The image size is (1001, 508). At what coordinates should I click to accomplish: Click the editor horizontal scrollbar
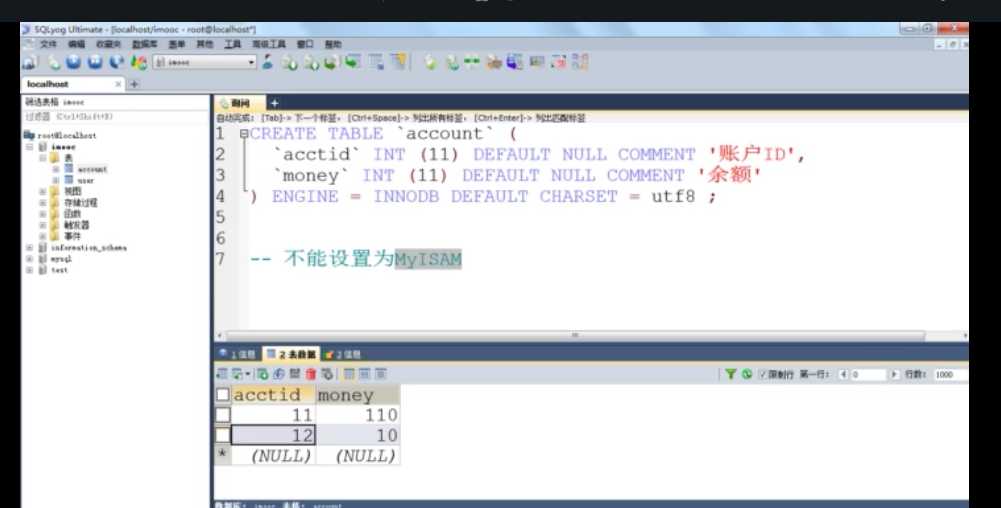[x=575, y=335]
